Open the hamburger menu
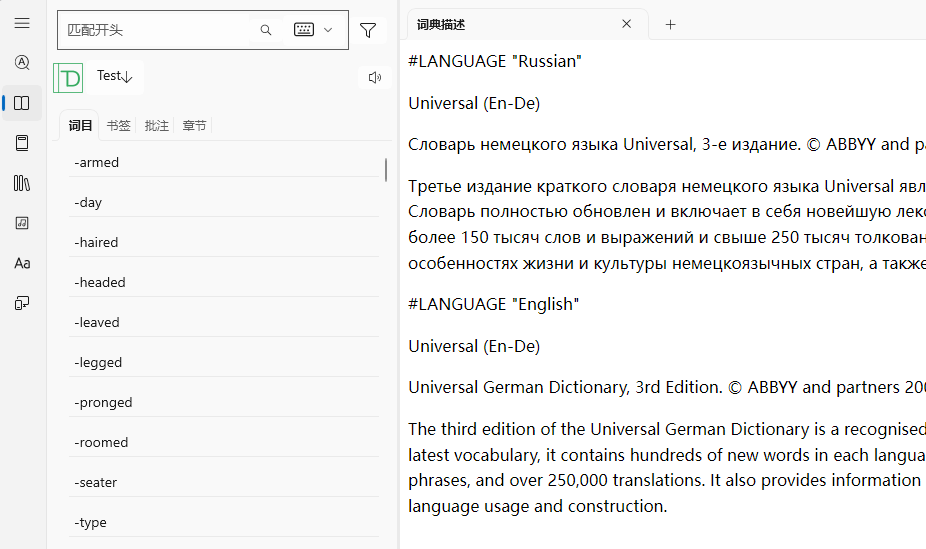 click(x=22, y=23)
